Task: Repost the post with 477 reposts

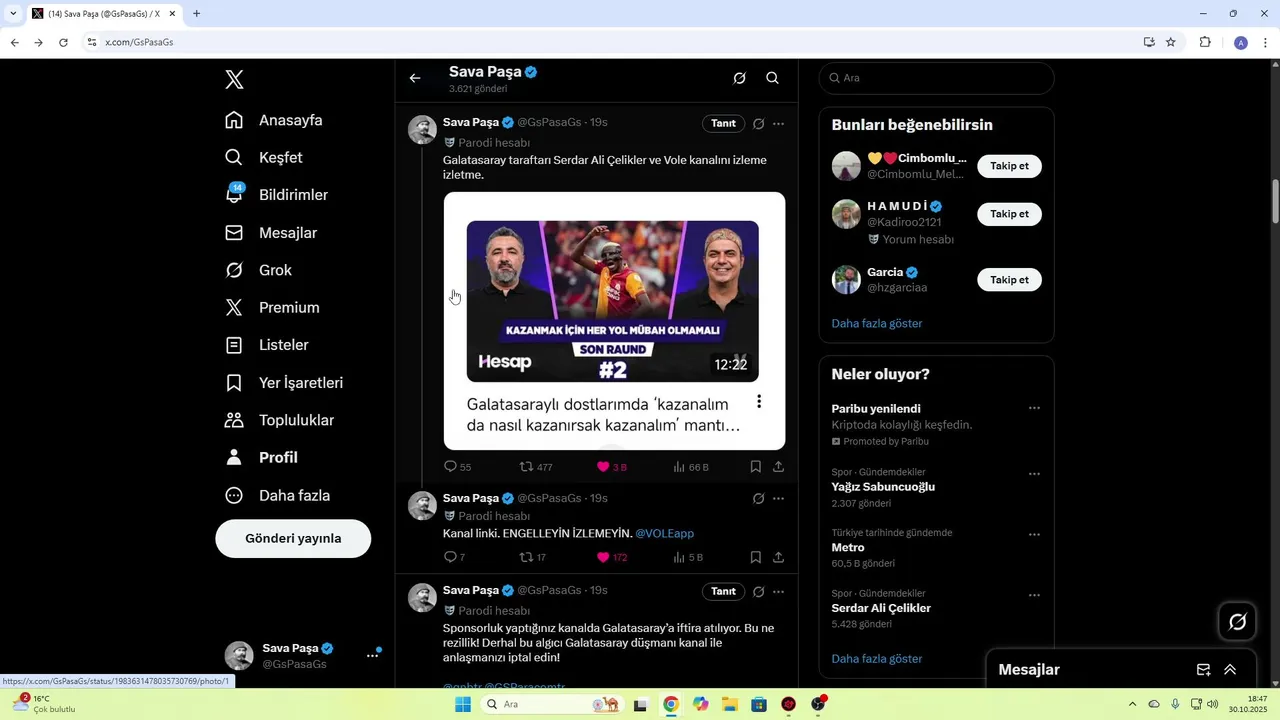Action: pos(536,467)
